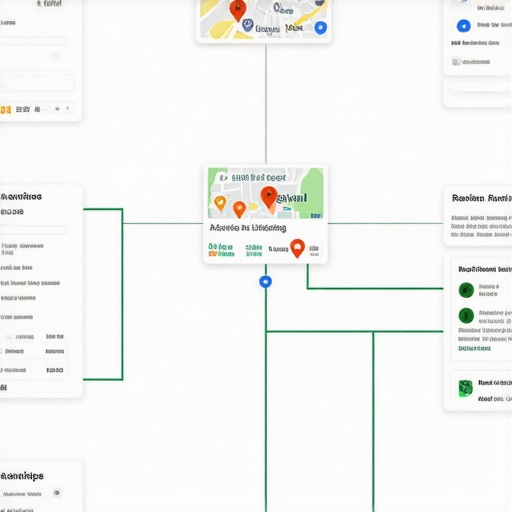Viewport: 512px width, 512px height.
Task: Select the blue circle icon in the upper right panel
Action: pyautogui.click(x=463, y=26)
